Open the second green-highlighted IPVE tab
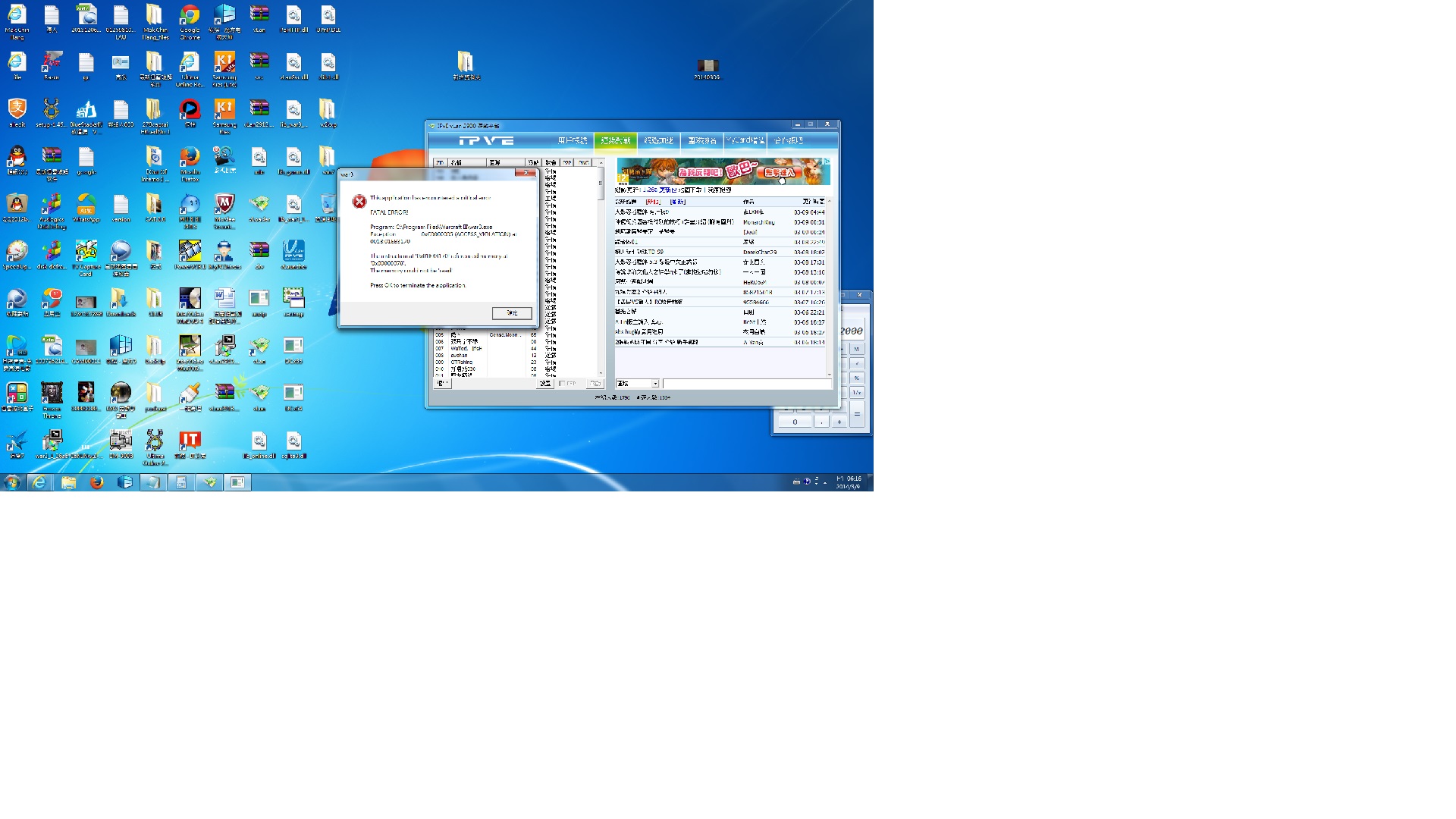 (615, 140)
